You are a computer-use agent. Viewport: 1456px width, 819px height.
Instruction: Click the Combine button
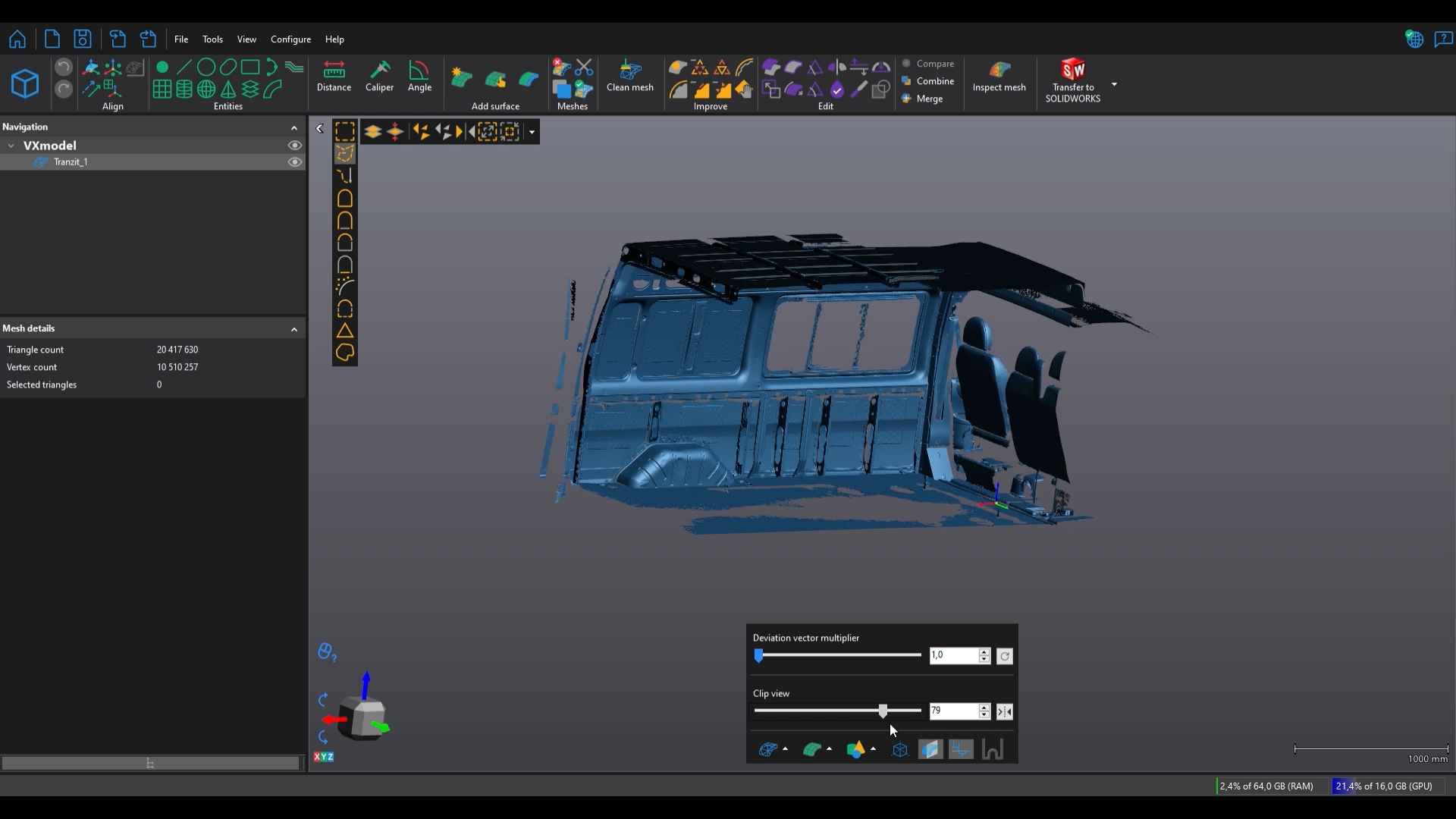coord(934,81)
